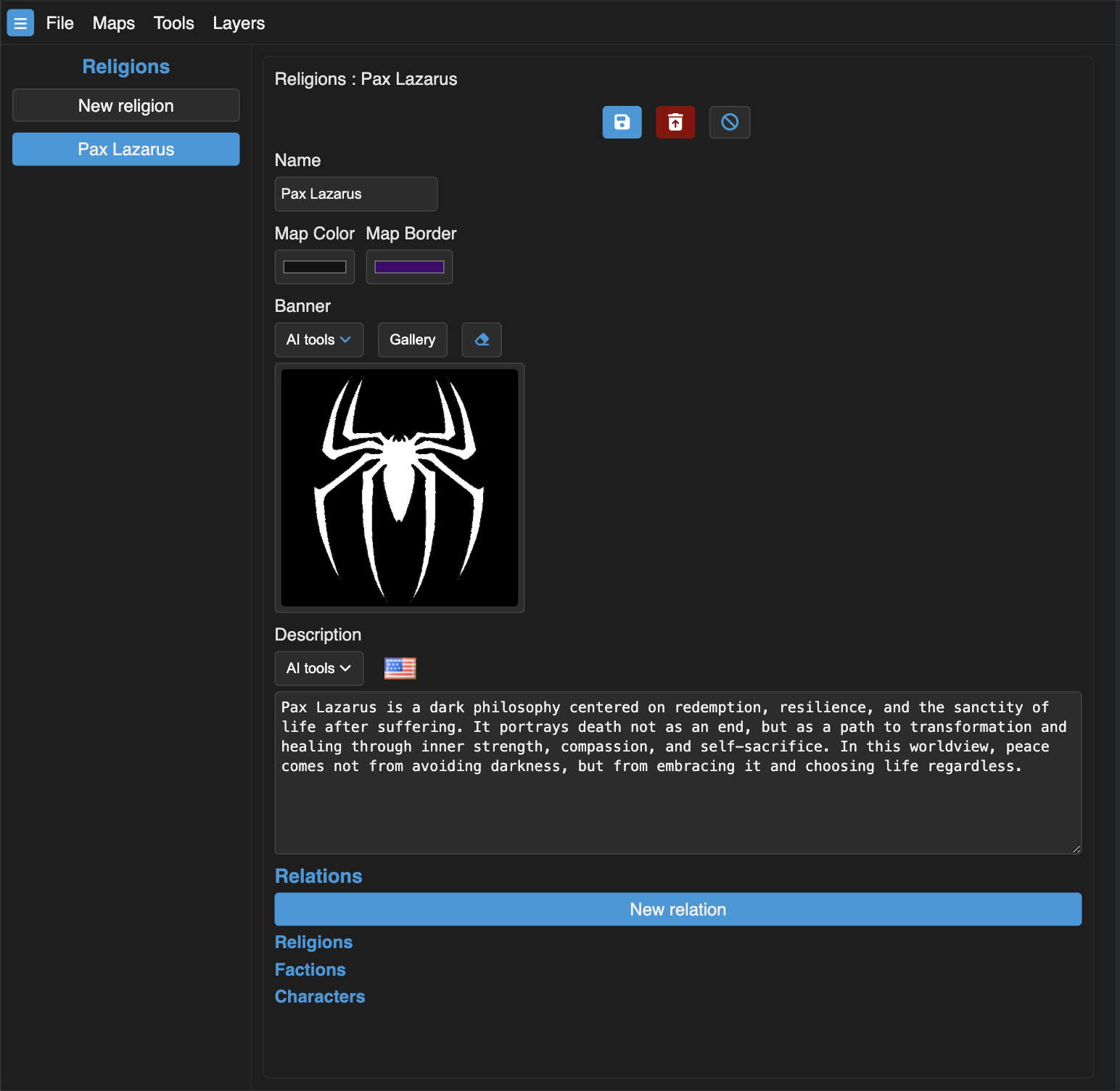Clear the banner with the eraser icon

click(482, 339)
